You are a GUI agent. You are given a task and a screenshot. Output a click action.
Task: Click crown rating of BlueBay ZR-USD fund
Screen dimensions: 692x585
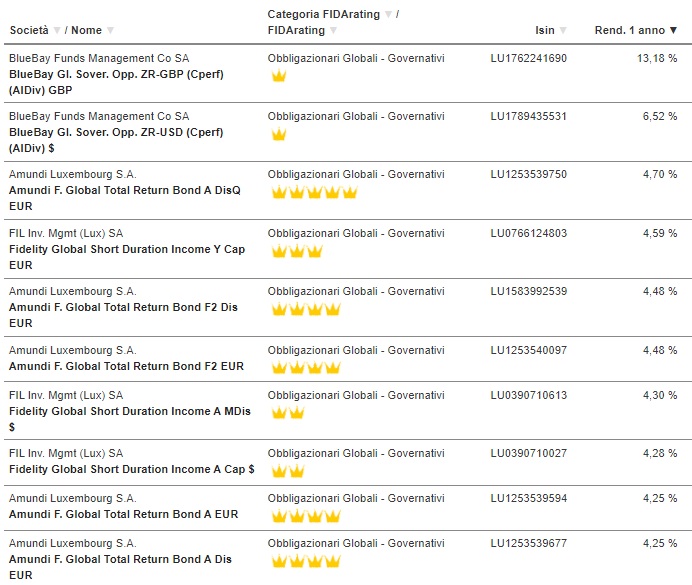[x=279, y=134]
